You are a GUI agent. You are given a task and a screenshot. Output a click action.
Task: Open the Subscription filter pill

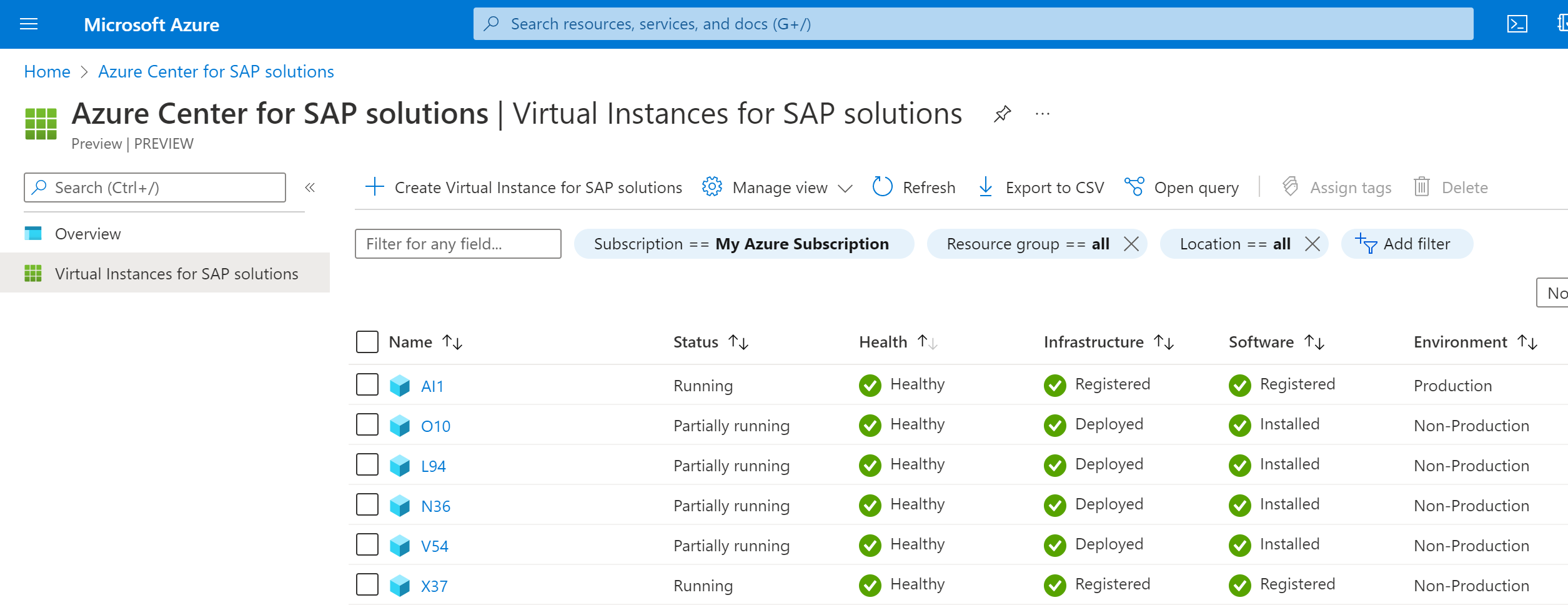click(x=743, y=244)
